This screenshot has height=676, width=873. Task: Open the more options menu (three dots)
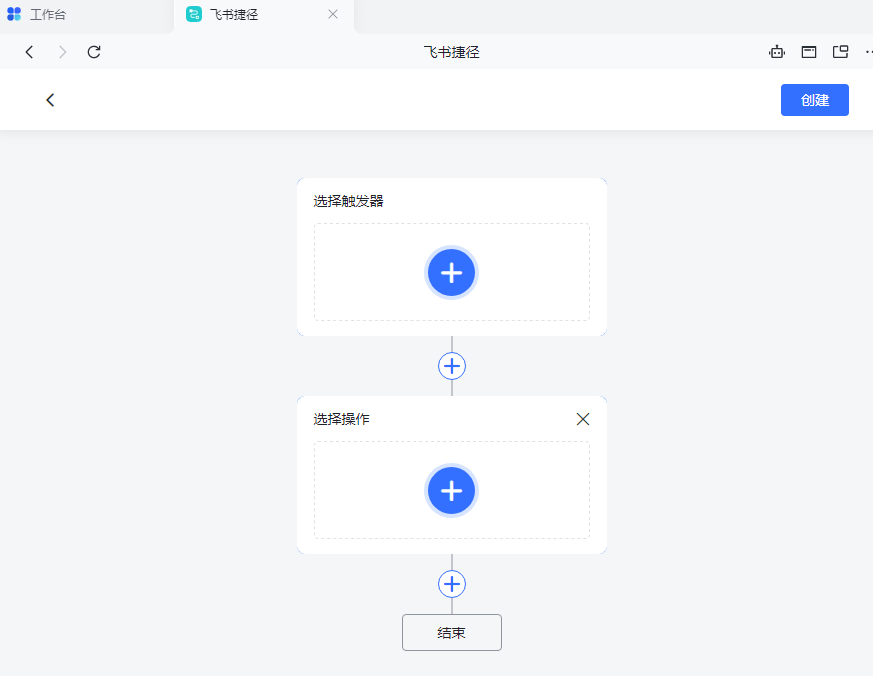tap(868, 52)
